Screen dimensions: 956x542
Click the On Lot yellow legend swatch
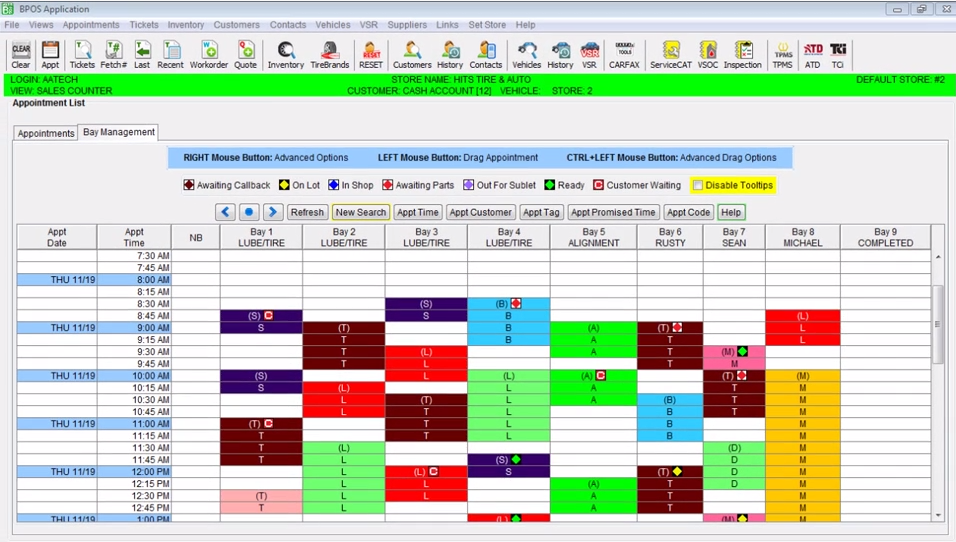tap(284, 185)
